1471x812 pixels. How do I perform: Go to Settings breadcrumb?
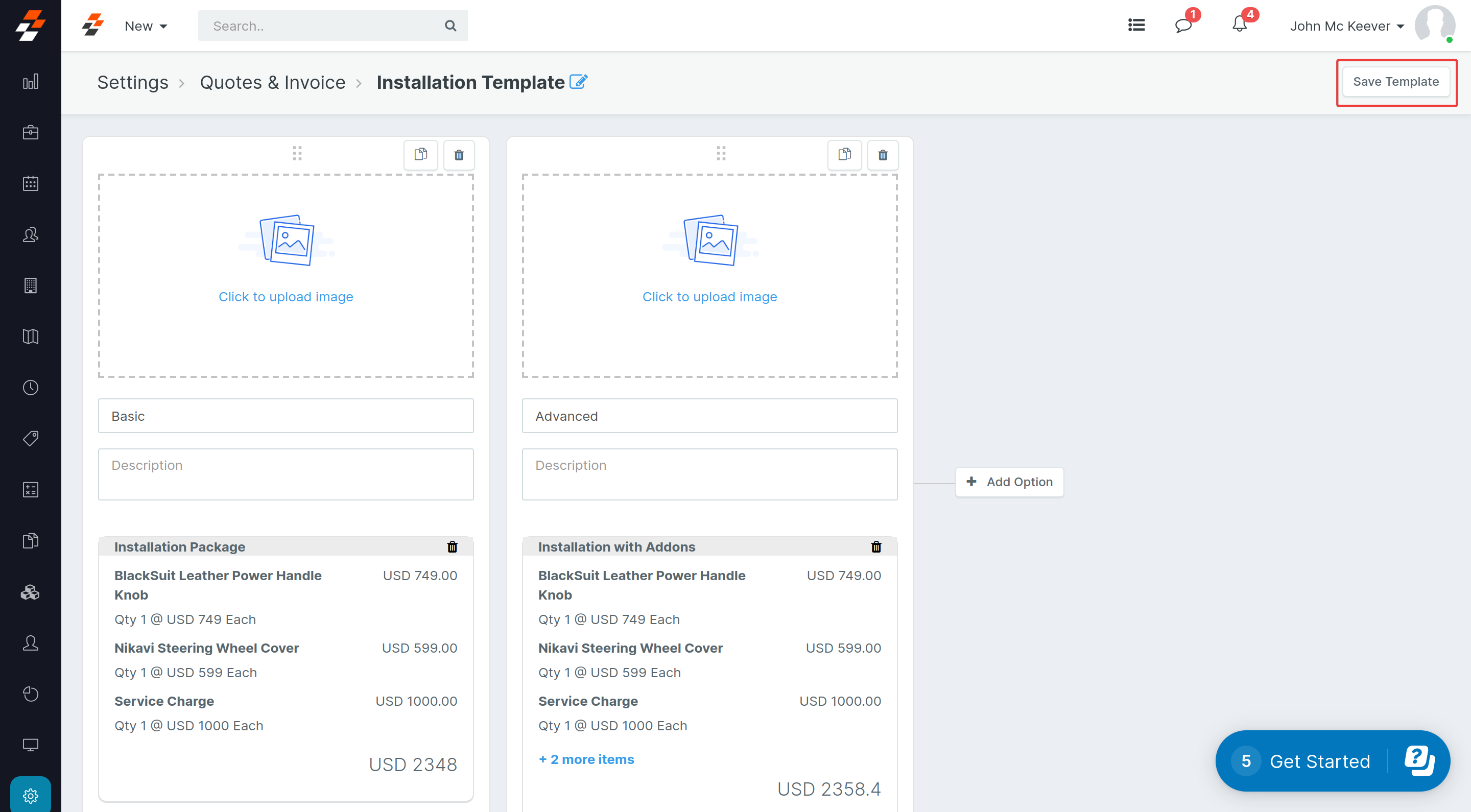[132, 82]
